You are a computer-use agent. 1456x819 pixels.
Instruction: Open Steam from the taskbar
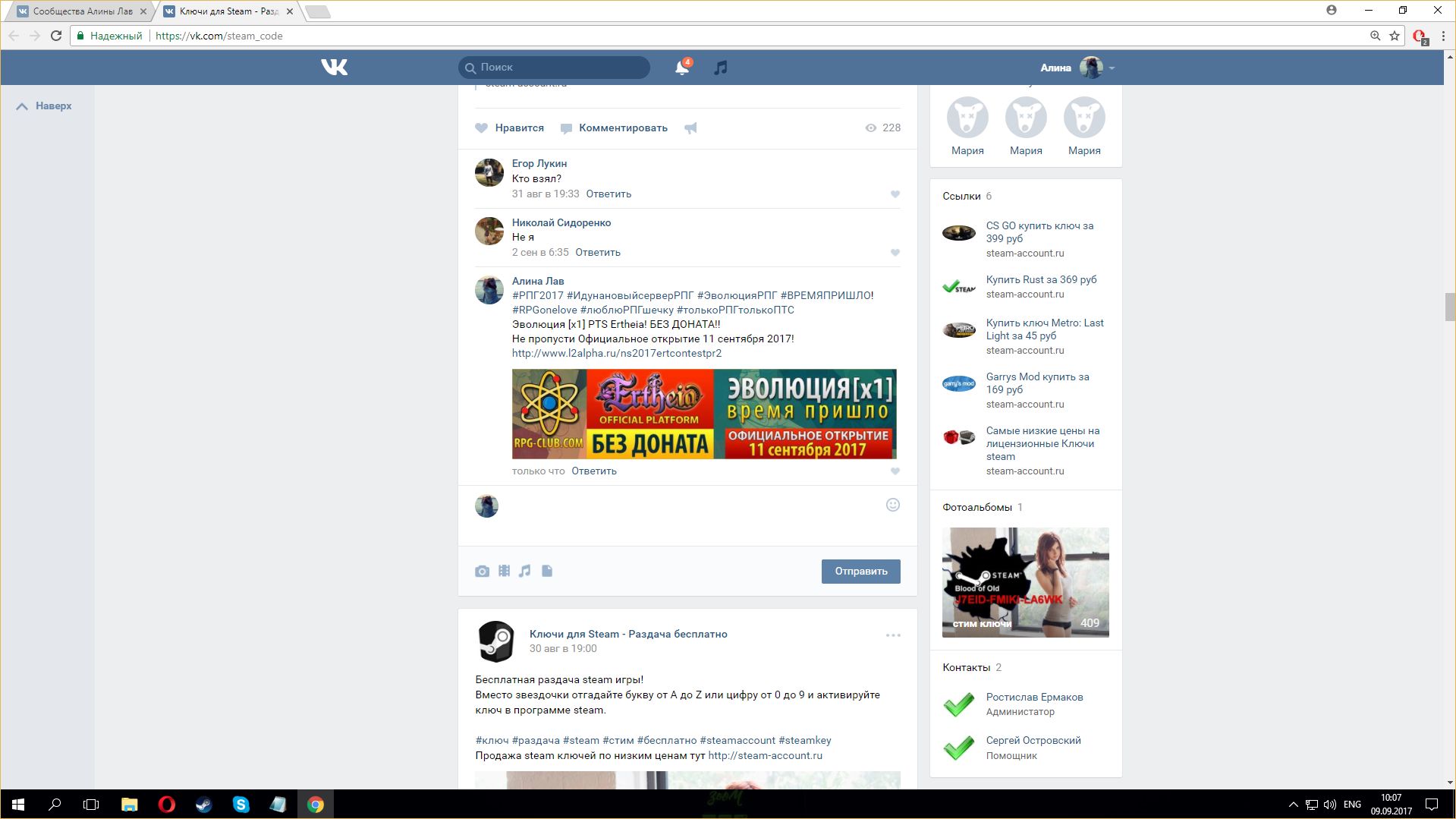203,805
